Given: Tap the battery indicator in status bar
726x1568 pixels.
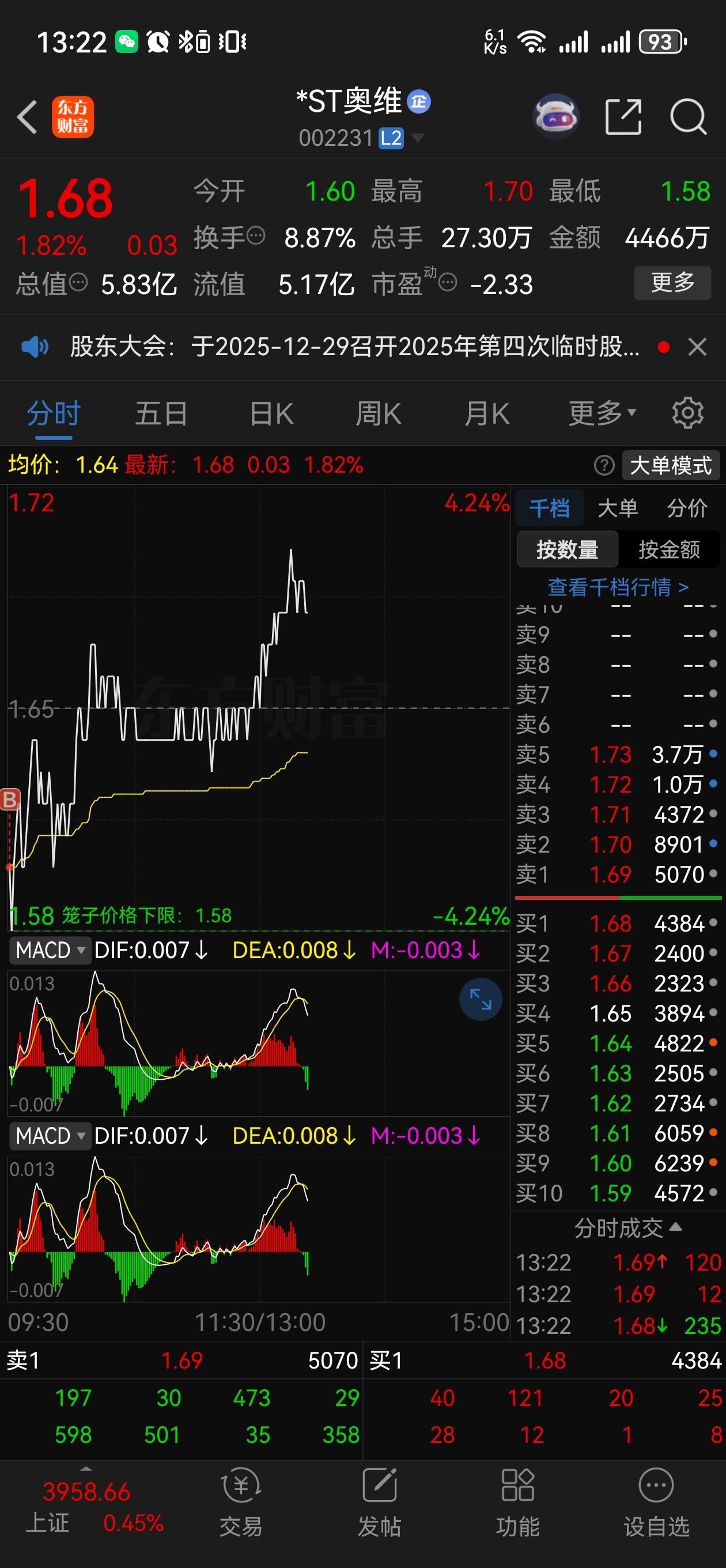Looking at the screenshot, I should [x=663, y=42].
